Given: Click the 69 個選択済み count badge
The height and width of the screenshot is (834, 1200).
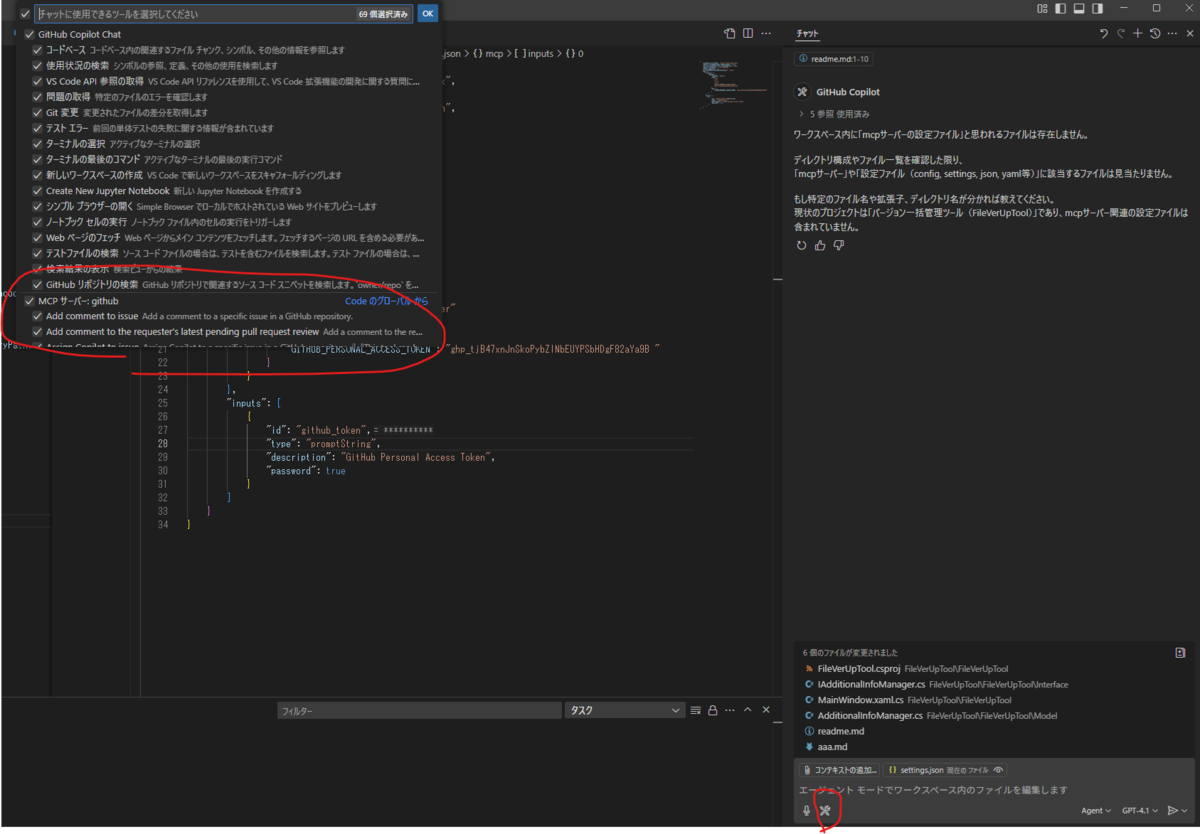Looking at the screenshot, I should (x=383, y=14).
